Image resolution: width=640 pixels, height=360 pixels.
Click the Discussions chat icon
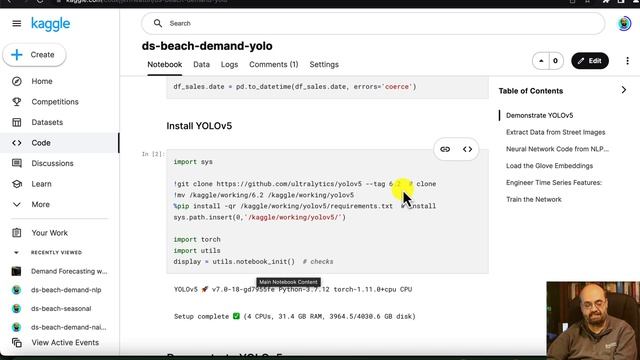17,163
